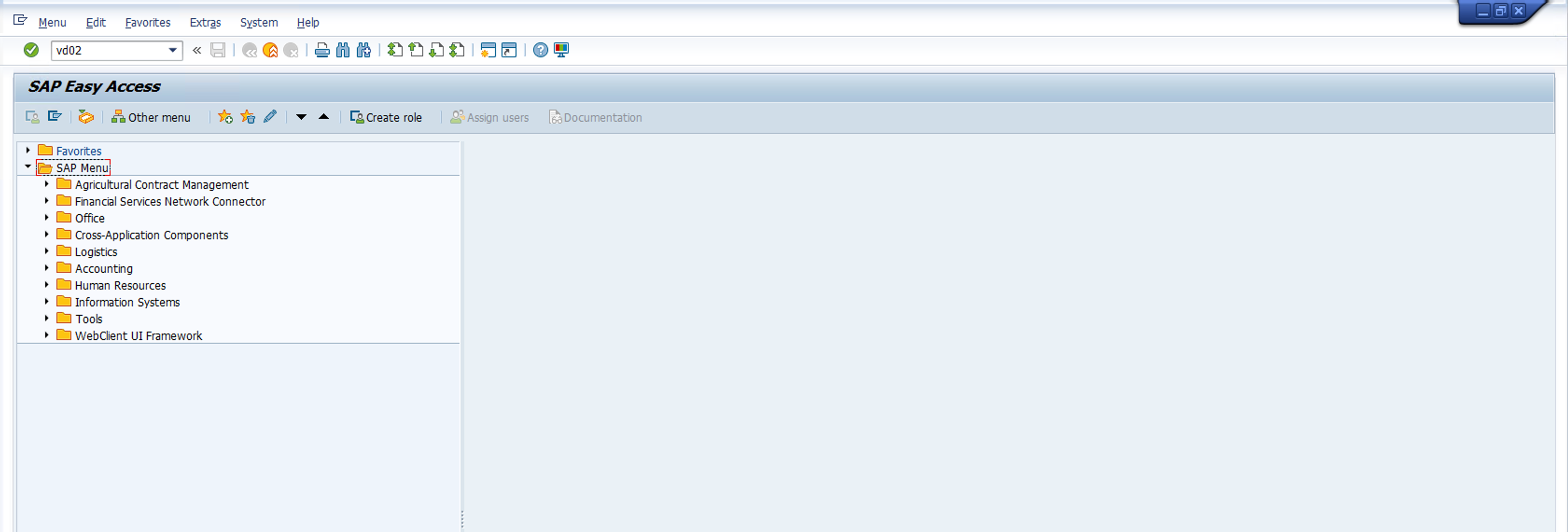Screen dimensions: 1568x532
Task: Click the grey Cancel icon
Action: pos(291,50)
